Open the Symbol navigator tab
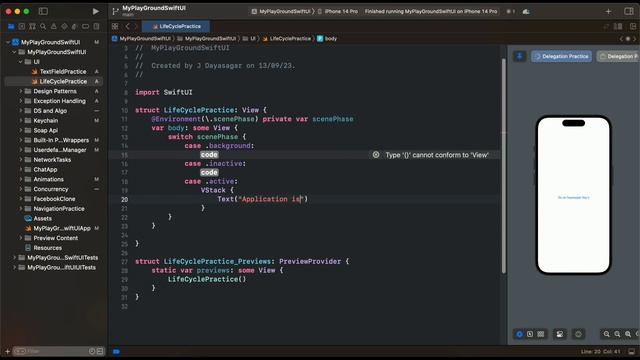Screen dimensions: 640x360 32,27
